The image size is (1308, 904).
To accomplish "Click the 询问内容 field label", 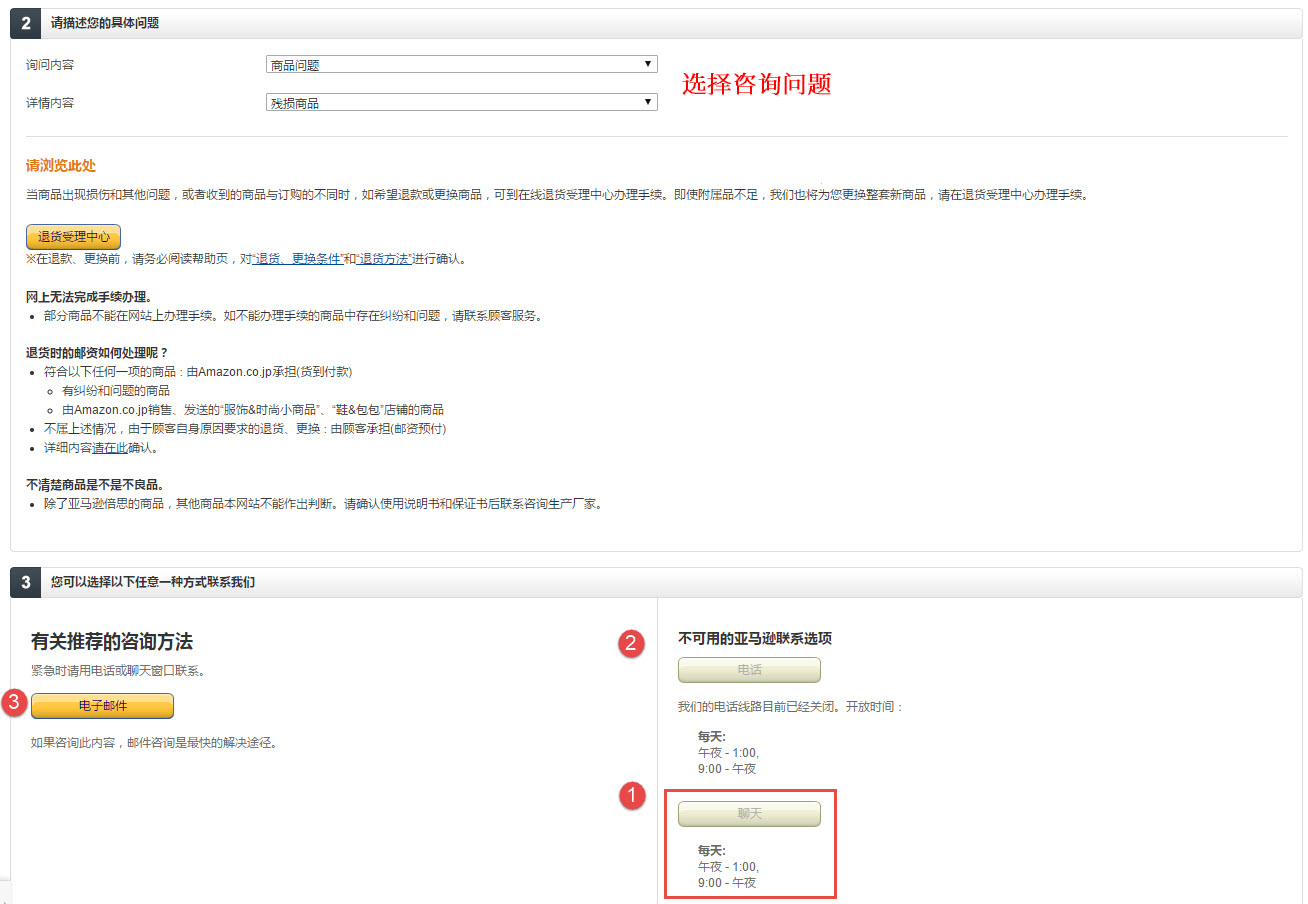I will tap(50, 65).
